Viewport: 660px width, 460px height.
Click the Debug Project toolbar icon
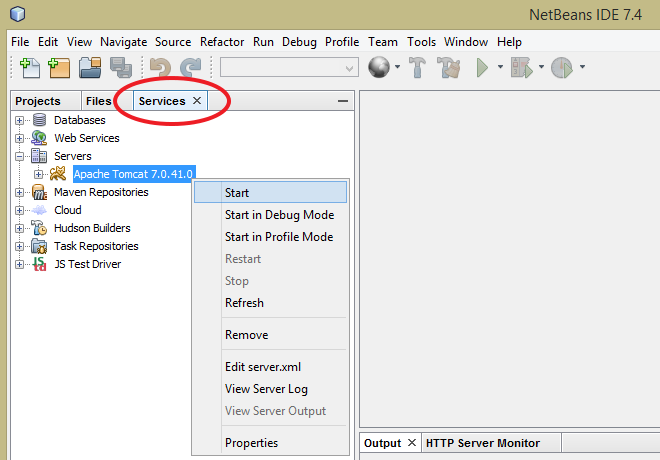click(521, 68)
